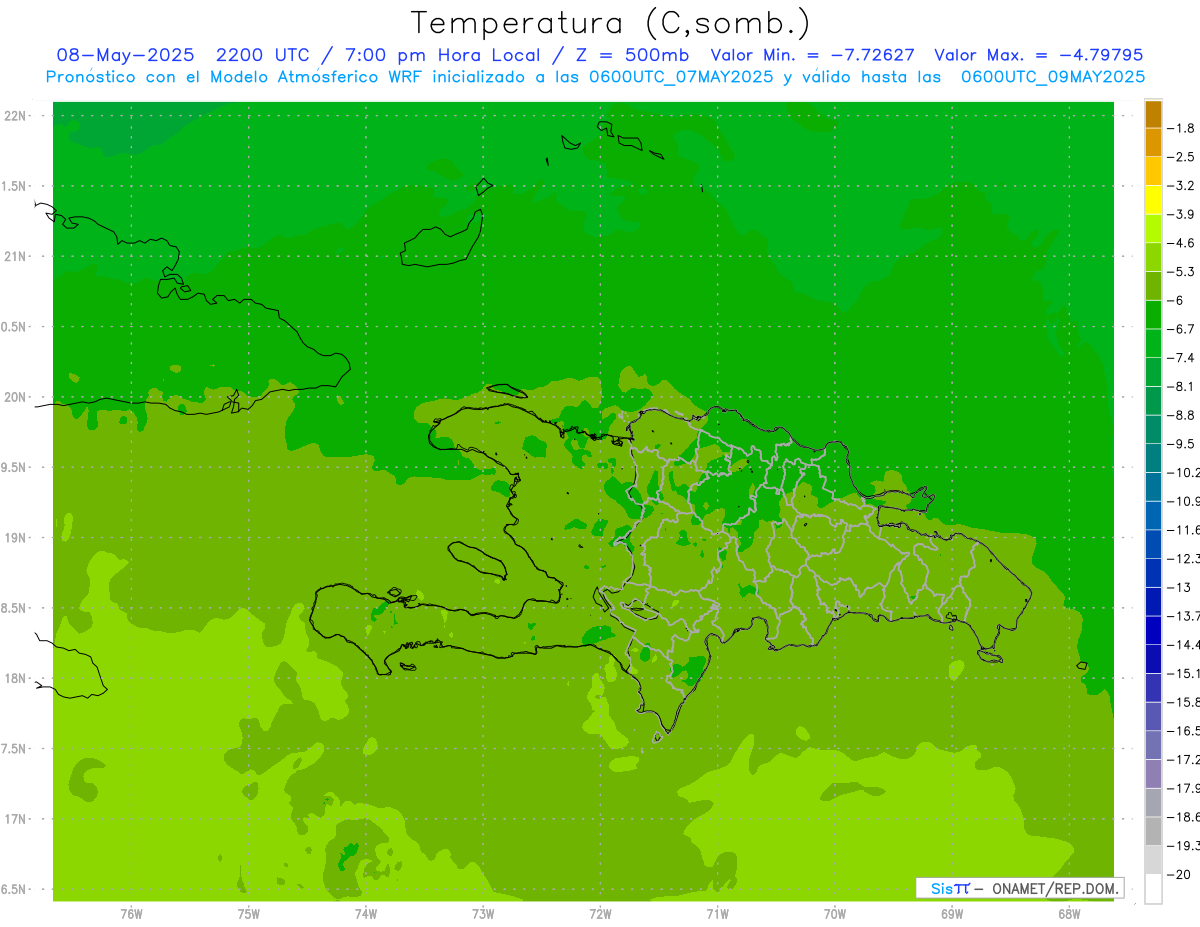
Task: Pick the olive-green swatch between -5.3 and -6
Action: pos(1153,286)
